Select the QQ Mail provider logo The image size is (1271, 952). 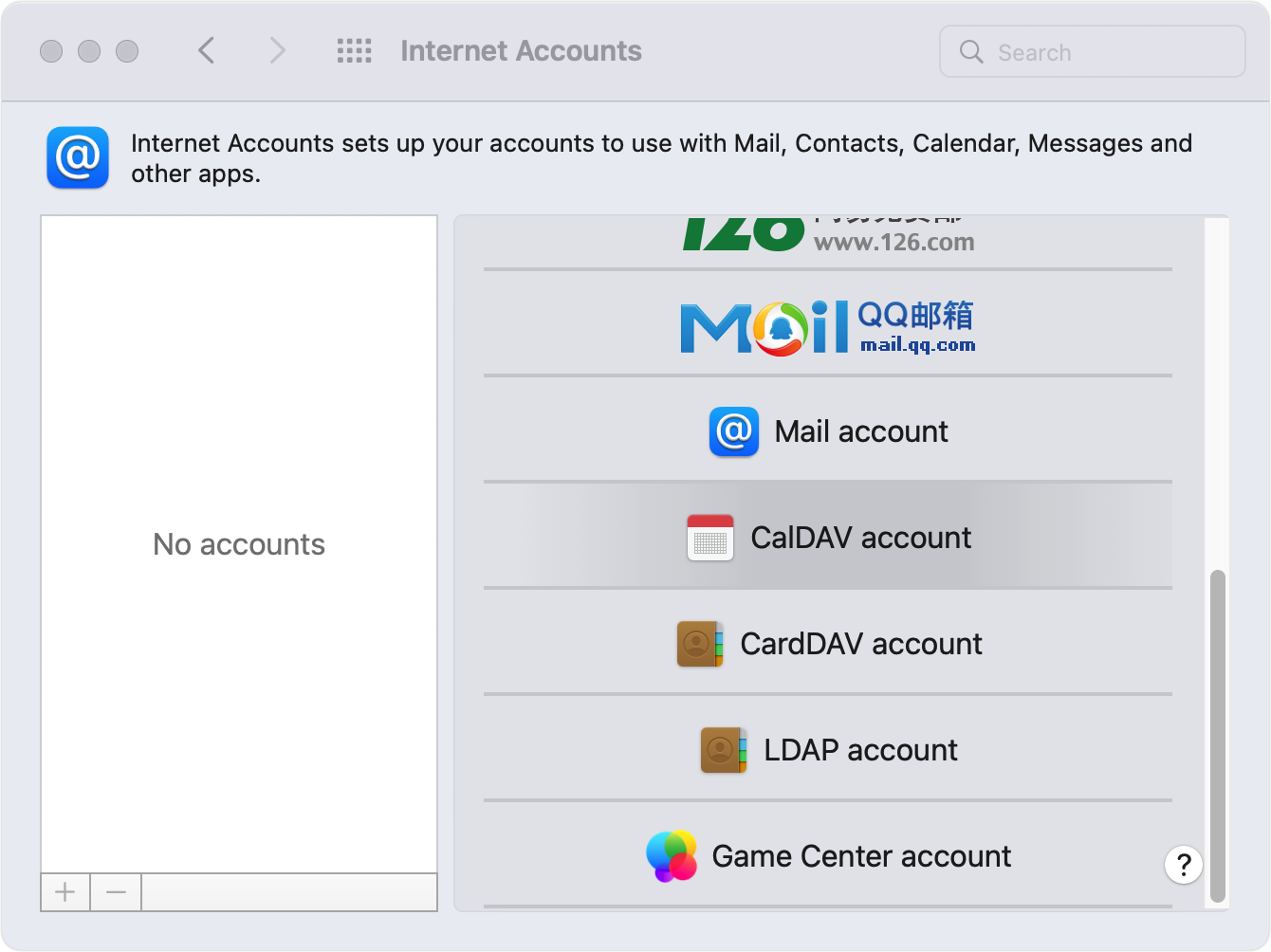[827, 327]
